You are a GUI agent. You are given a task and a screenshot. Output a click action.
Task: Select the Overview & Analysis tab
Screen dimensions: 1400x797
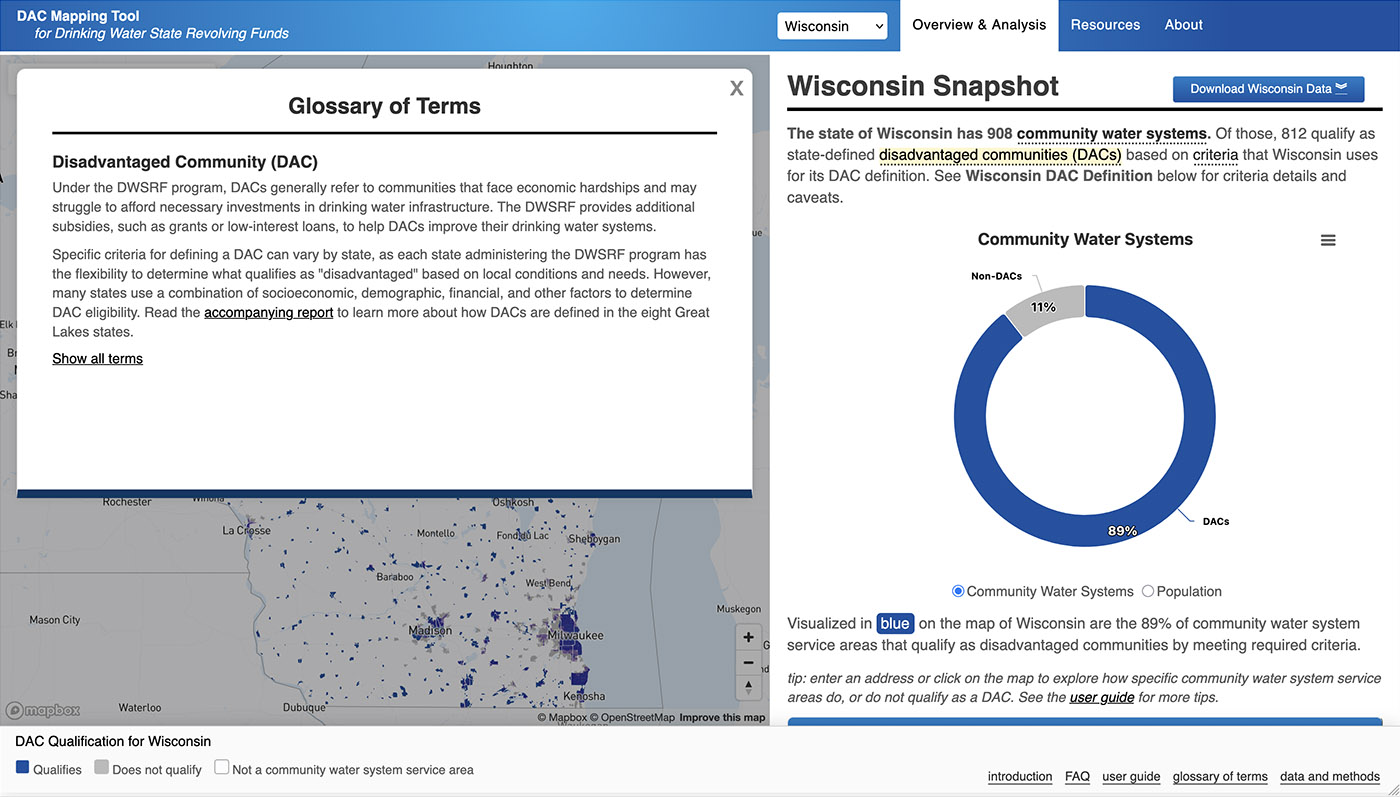[979, 25]
